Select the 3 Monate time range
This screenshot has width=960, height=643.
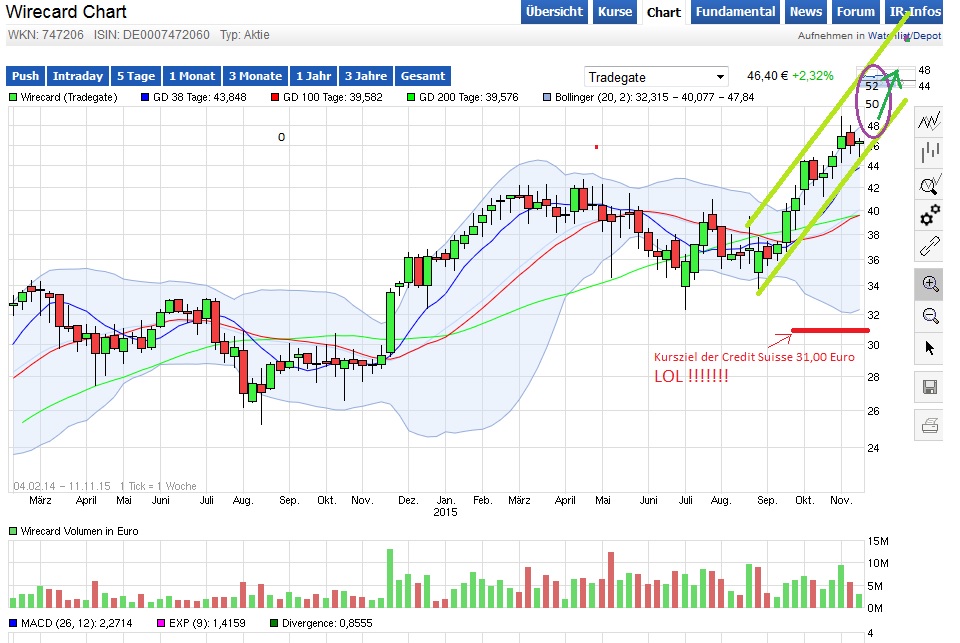tap(255, 76)
